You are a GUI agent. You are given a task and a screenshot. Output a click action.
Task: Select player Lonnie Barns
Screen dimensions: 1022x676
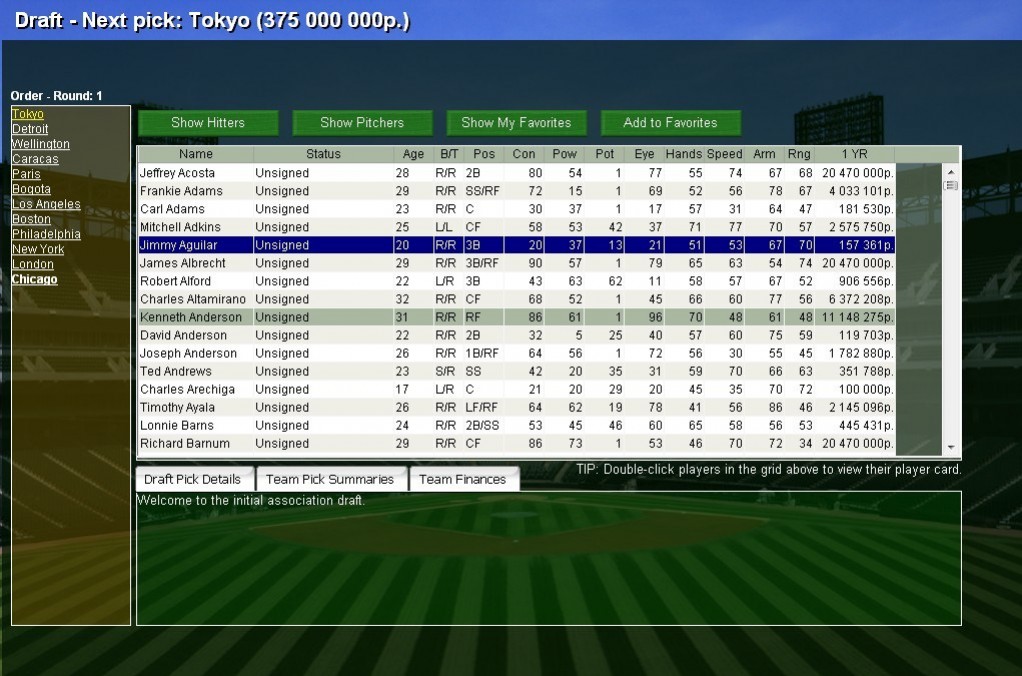coord(516,426)
